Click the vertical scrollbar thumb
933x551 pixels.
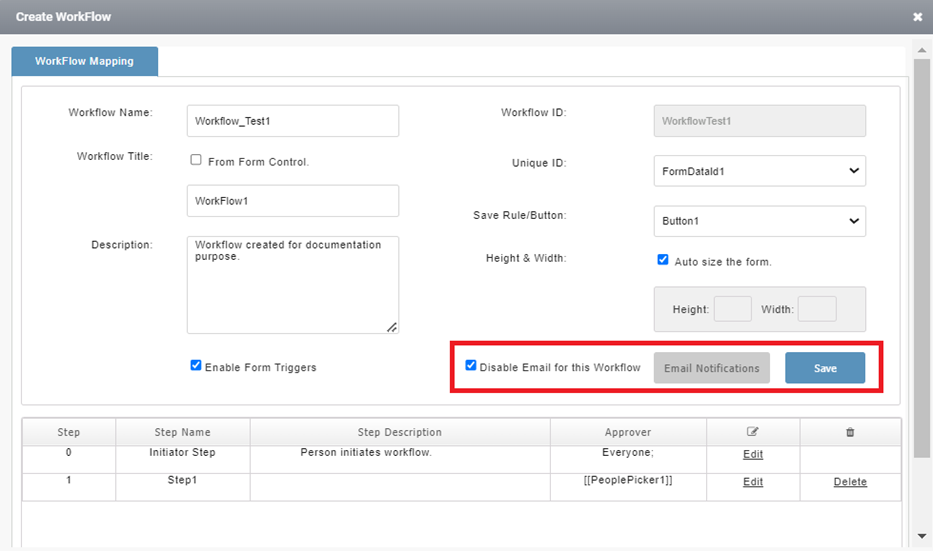point(922,258)
